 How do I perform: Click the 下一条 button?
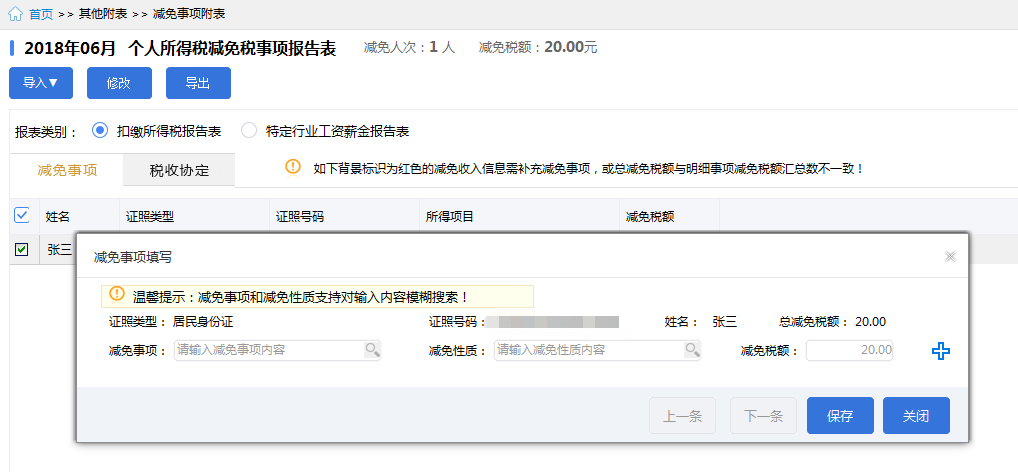click(x=763, y=416)
